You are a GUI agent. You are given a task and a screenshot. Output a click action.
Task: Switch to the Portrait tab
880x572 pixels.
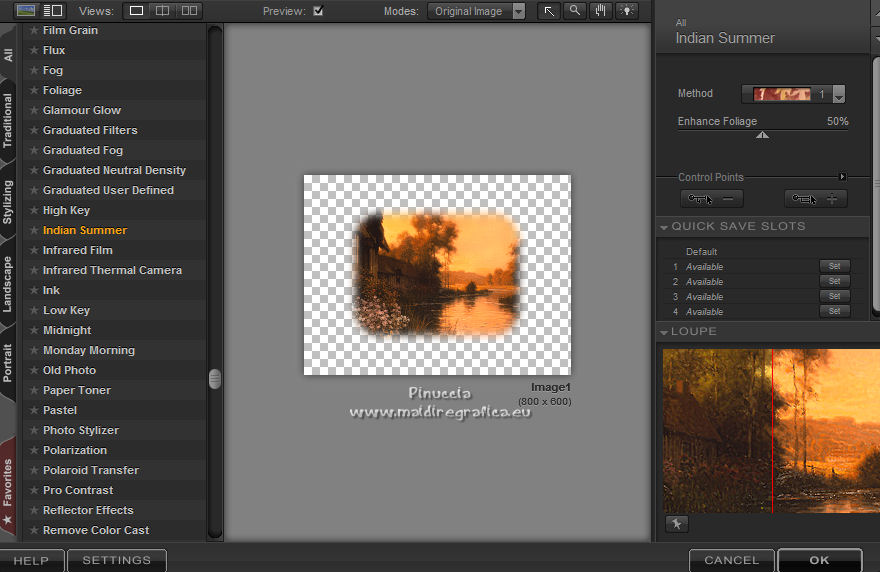pos(8,363)
